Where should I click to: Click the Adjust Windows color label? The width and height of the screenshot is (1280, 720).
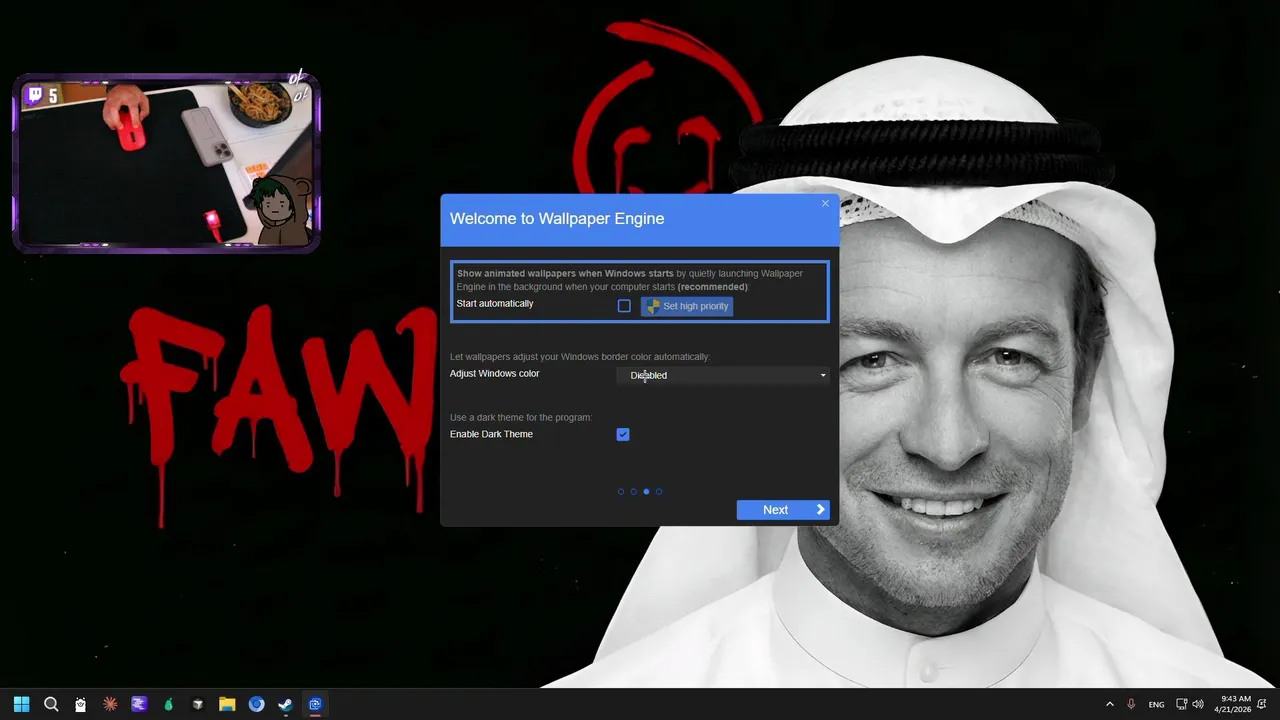tap(494, 373)
